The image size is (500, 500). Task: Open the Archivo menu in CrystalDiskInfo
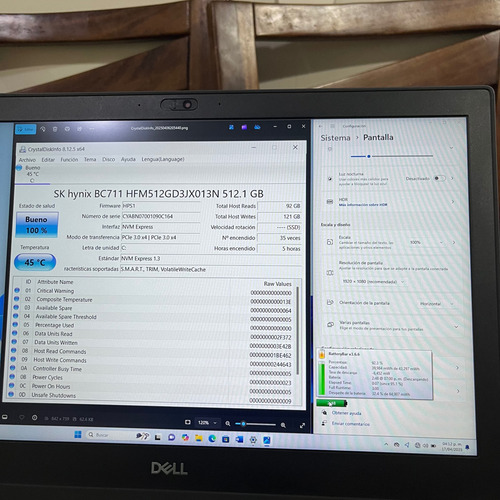pos(27,160)
